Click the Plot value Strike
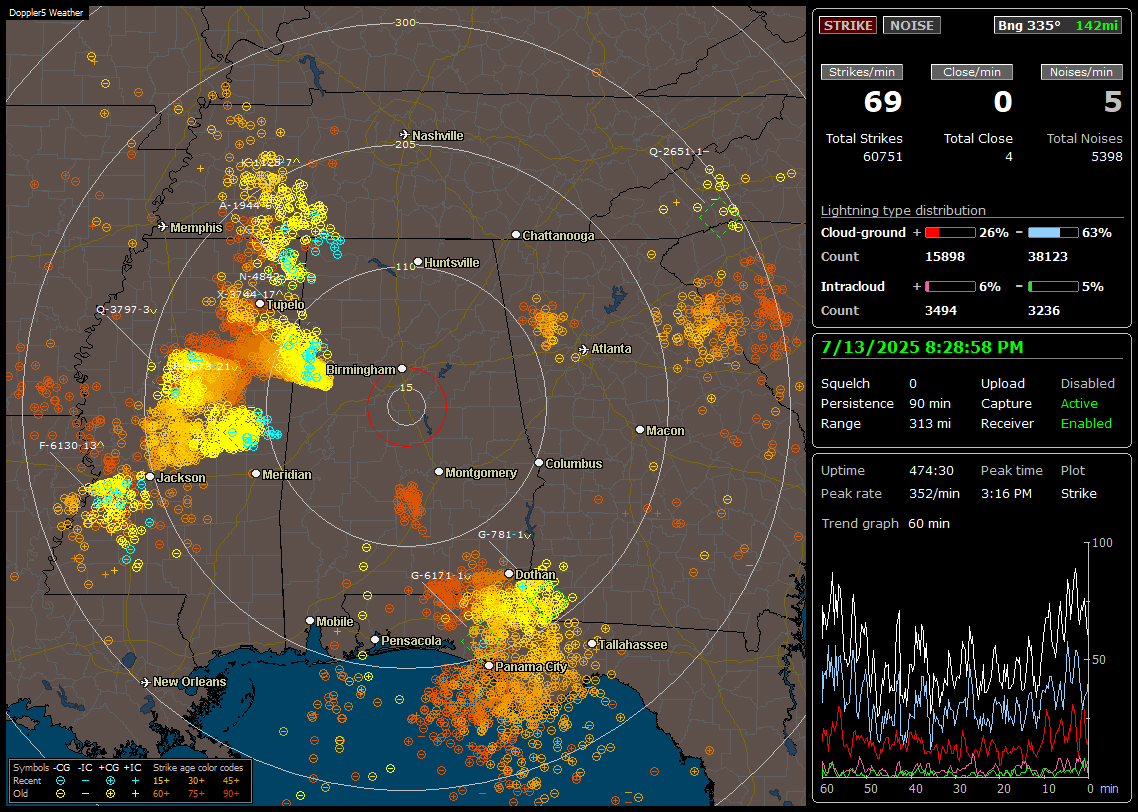 click(x=1078, y=494)
